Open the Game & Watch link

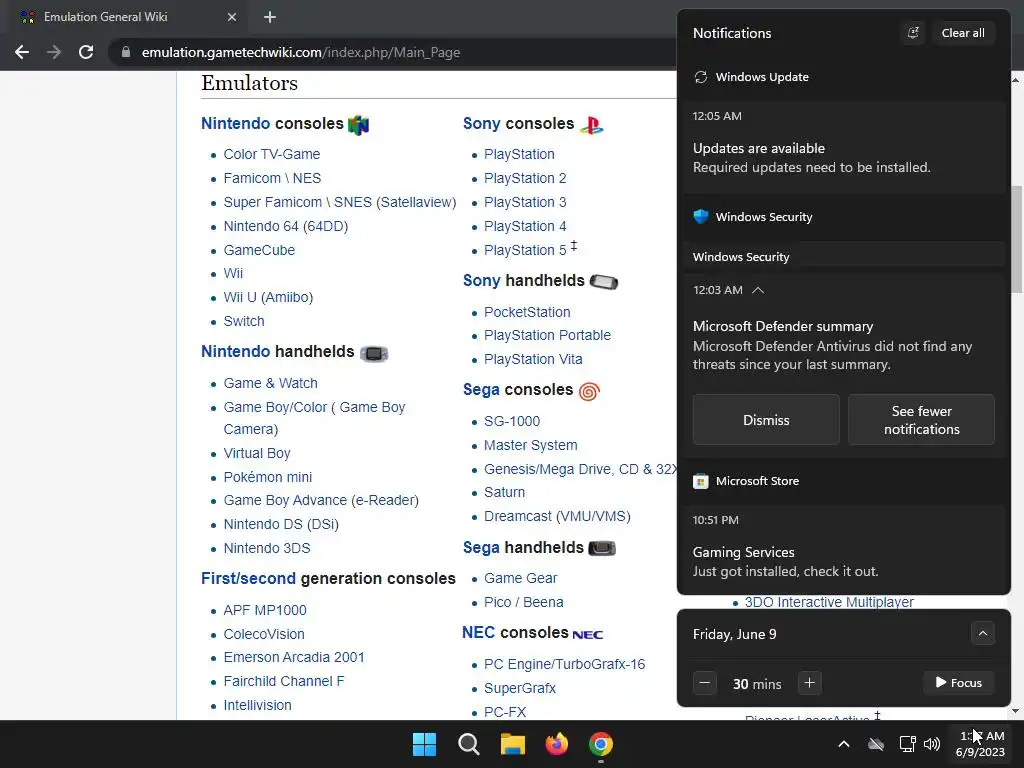click(x=270, y=383)
